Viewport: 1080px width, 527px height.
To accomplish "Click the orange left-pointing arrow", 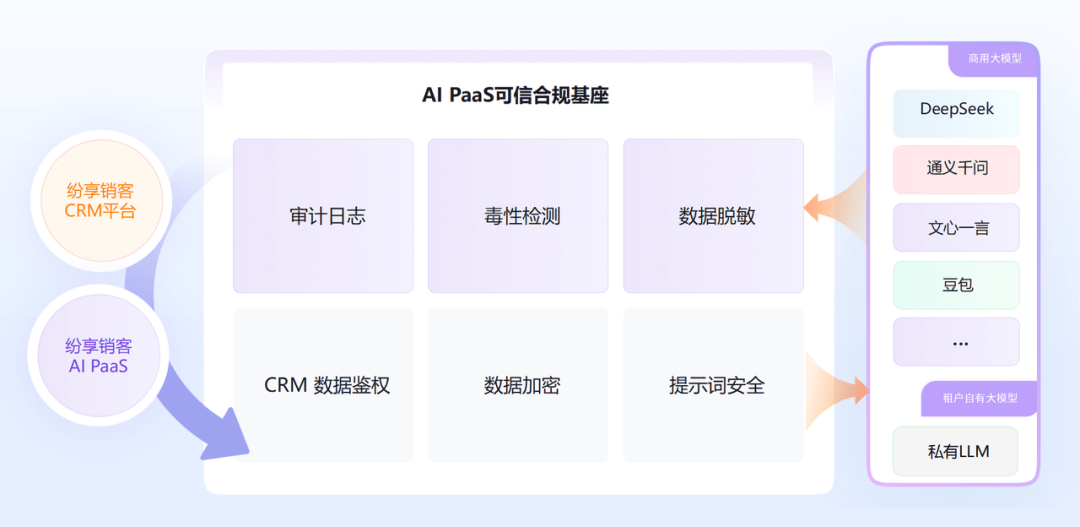I will pos(835,205).
